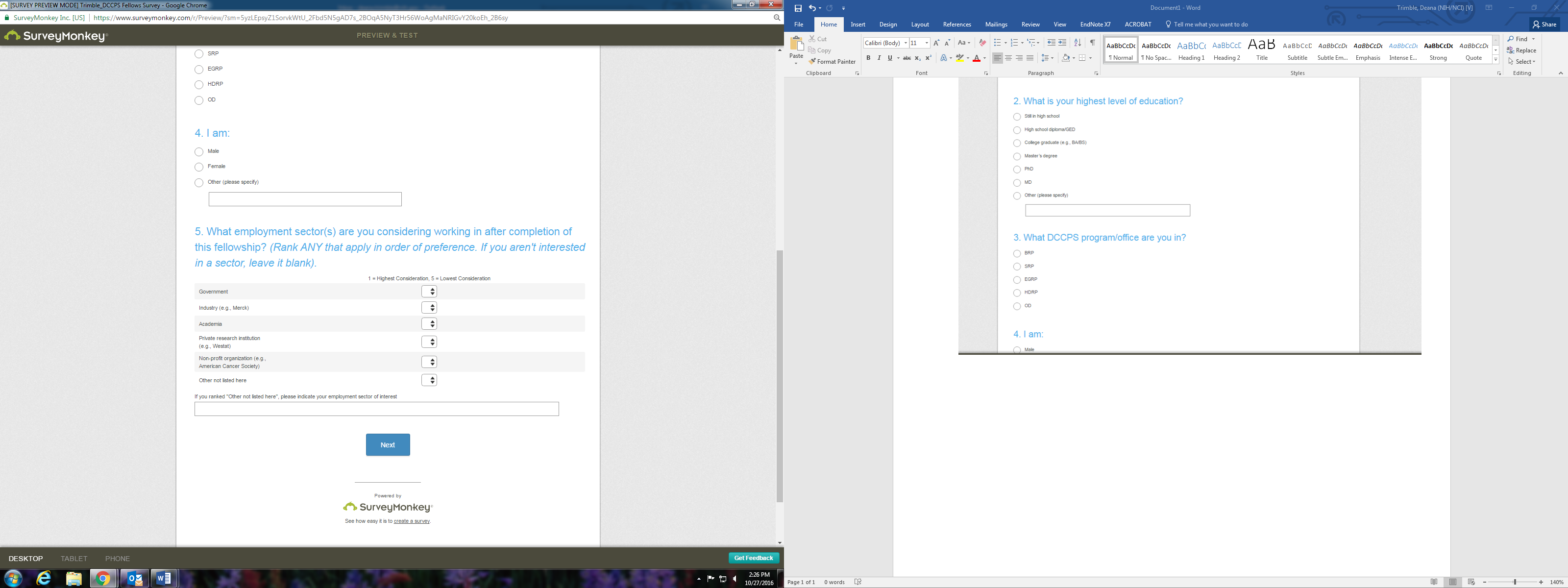Screen dimensions: 1568x588
Task: Select the Male radio option
Action: [x=199, y=151]
